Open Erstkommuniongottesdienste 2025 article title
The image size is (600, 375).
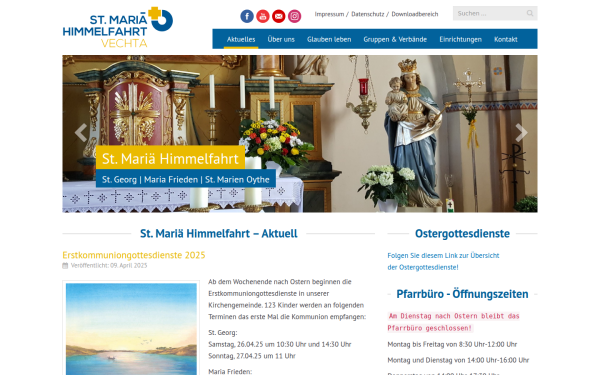click(x=134, y=255)
